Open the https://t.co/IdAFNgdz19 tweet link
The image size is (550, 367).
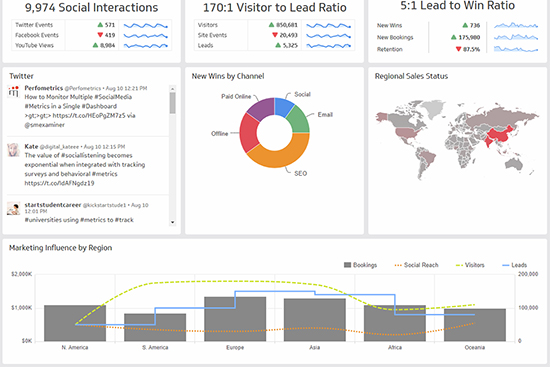[x=59, y=183]
